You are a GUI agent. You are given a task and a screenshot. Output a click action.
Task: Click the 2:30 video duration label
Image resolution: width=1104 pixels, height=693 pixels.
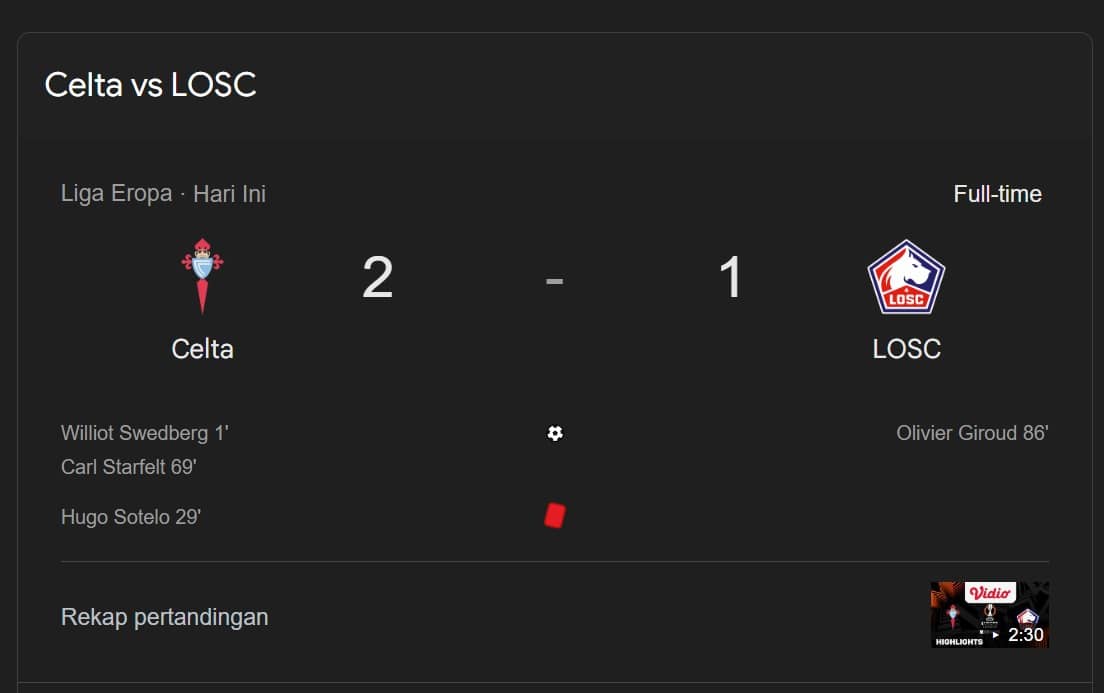pos(1025,634)
